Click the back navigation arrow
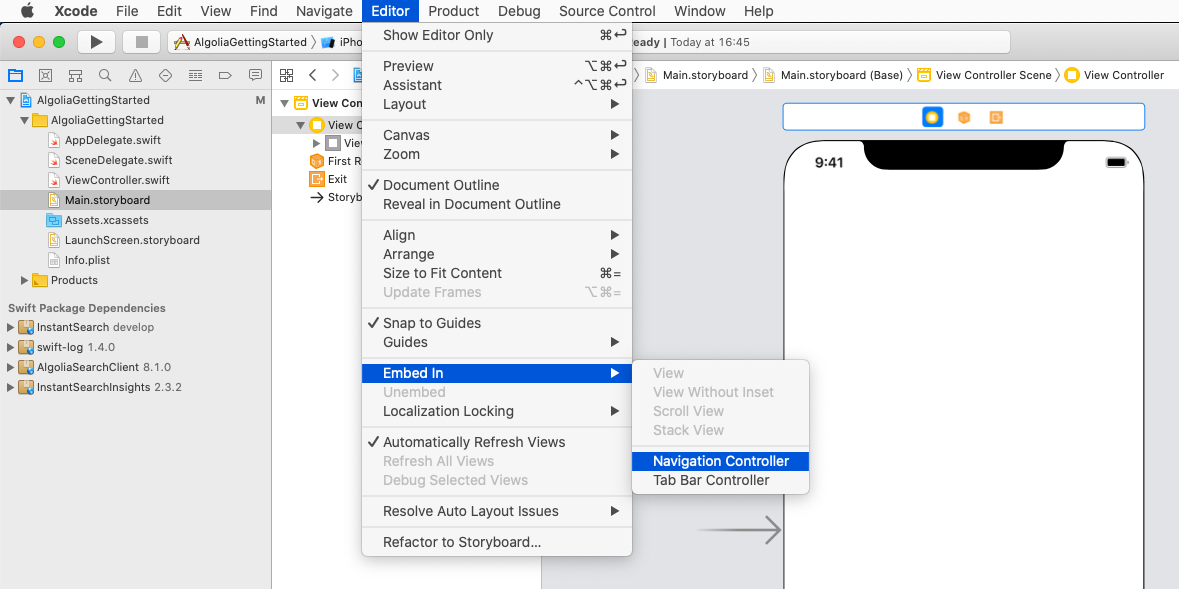1179x589 pixels. [313, 74]
